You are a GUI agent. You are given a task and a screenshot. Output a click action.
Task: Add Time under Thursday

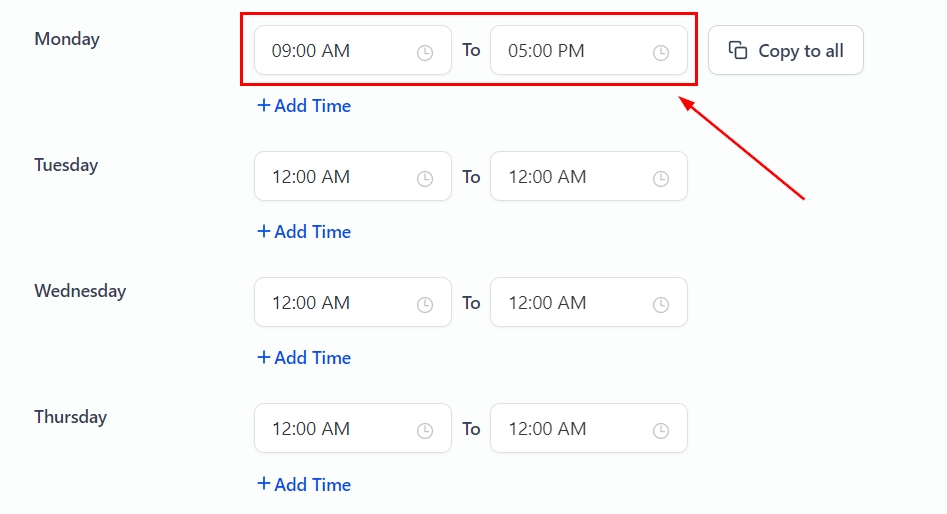(304, 484)
